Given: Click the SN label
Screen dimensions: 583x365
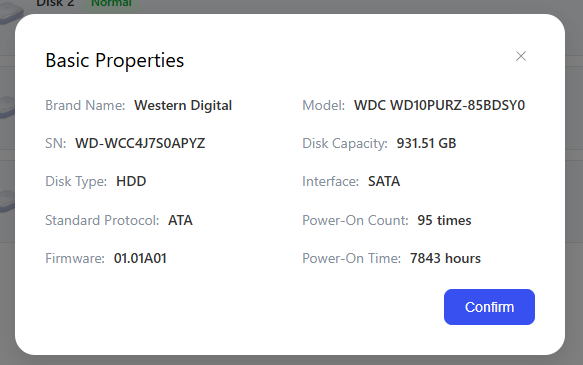Looking at the screenshot, I should tap(56, 143).
